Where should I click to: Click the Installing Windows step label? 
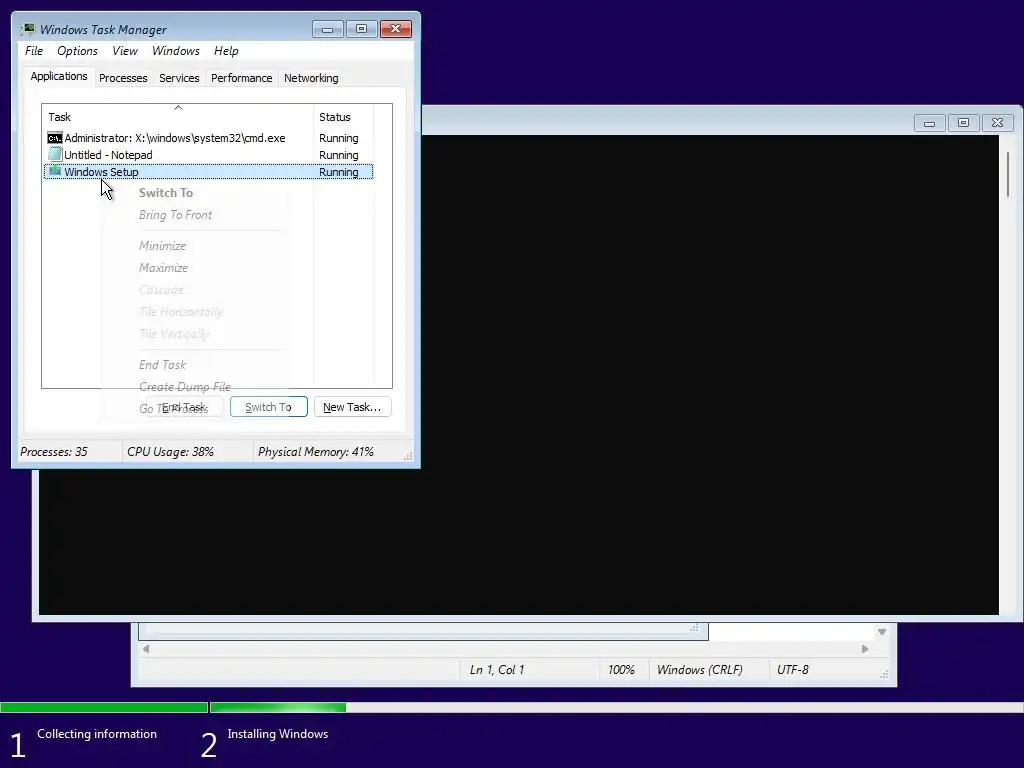[x=278, y=734]
